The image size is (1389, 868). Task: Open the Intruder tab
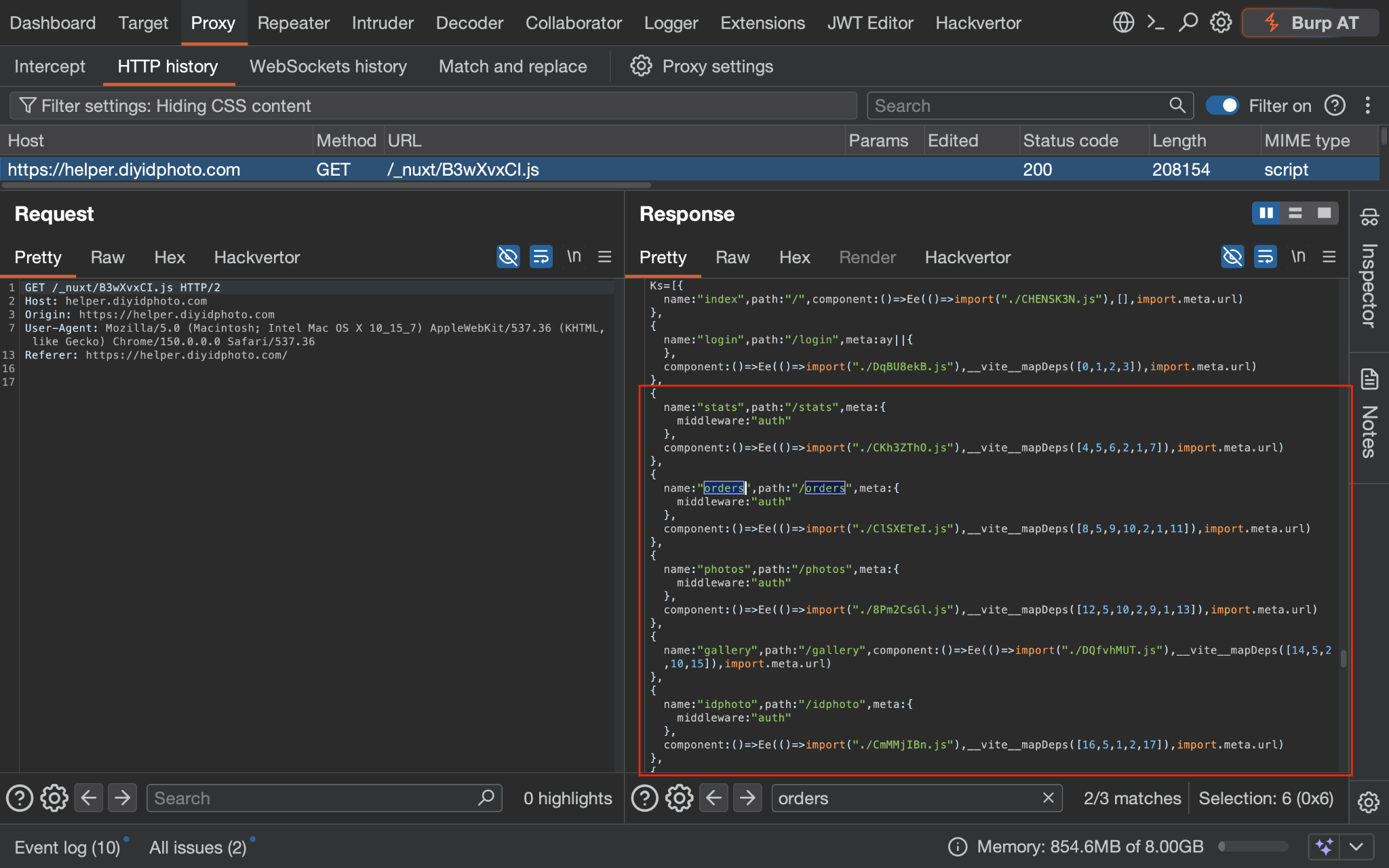(383, 22)
